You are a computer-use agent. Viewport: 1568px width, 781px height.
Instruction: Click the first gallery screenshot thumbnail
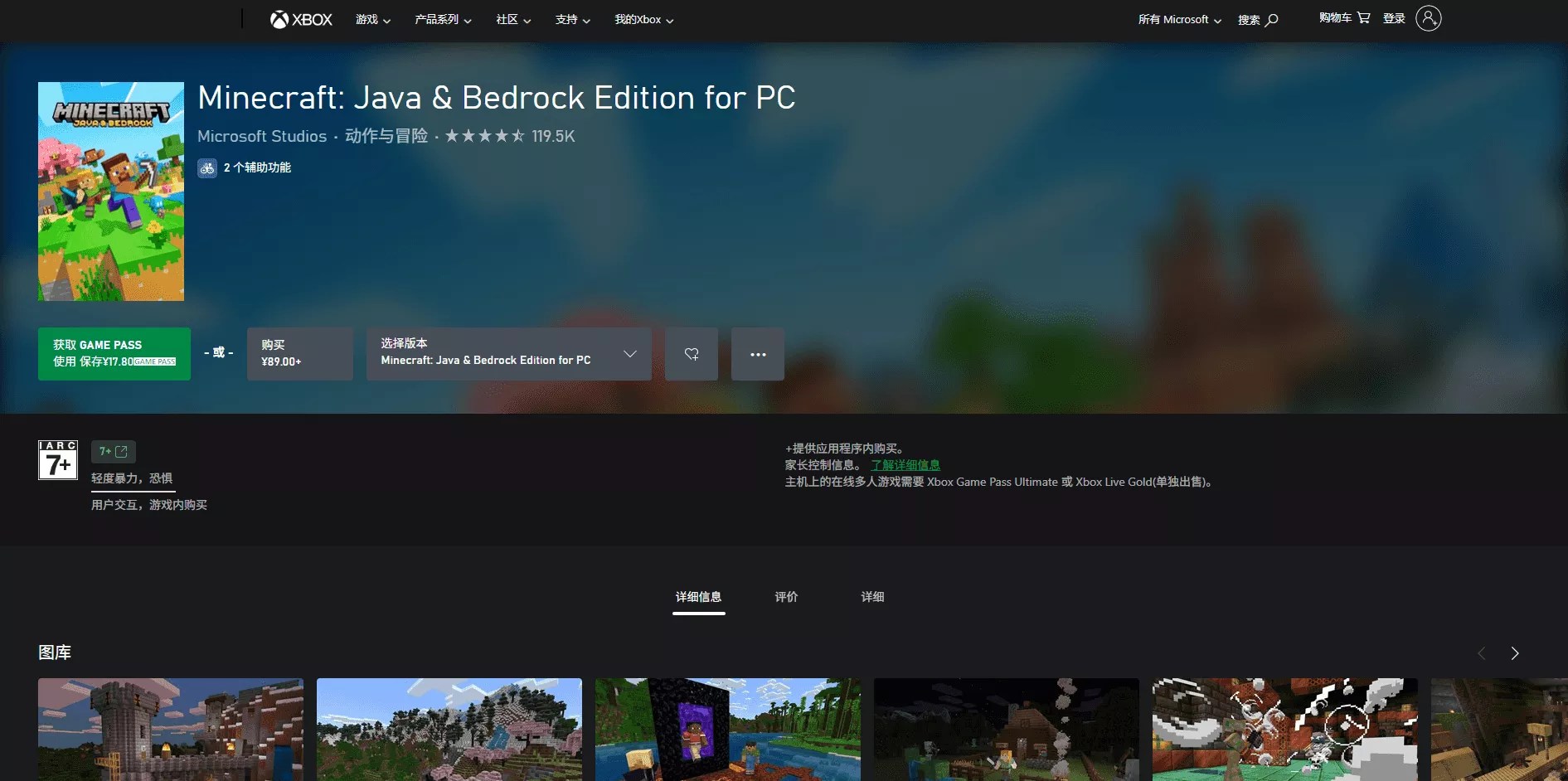pos(170,730)
